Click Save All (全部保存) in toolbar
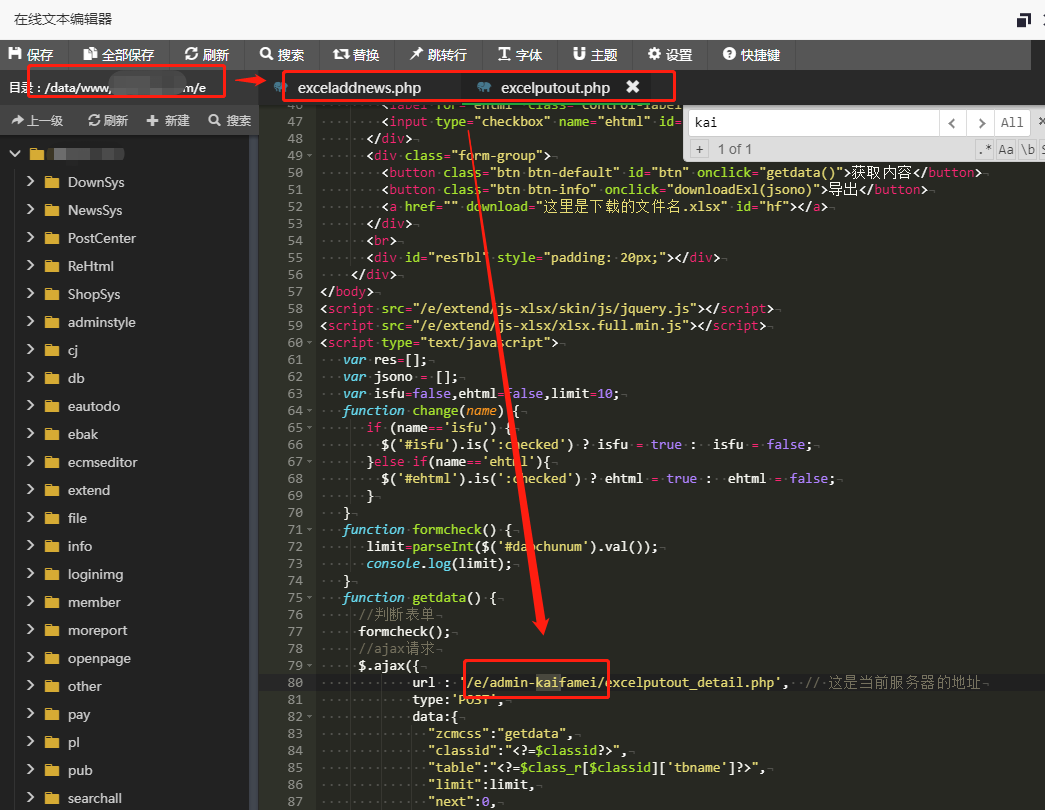This screenshot has height=810, width=1045. pyautogui.click(x=119, y=55)
